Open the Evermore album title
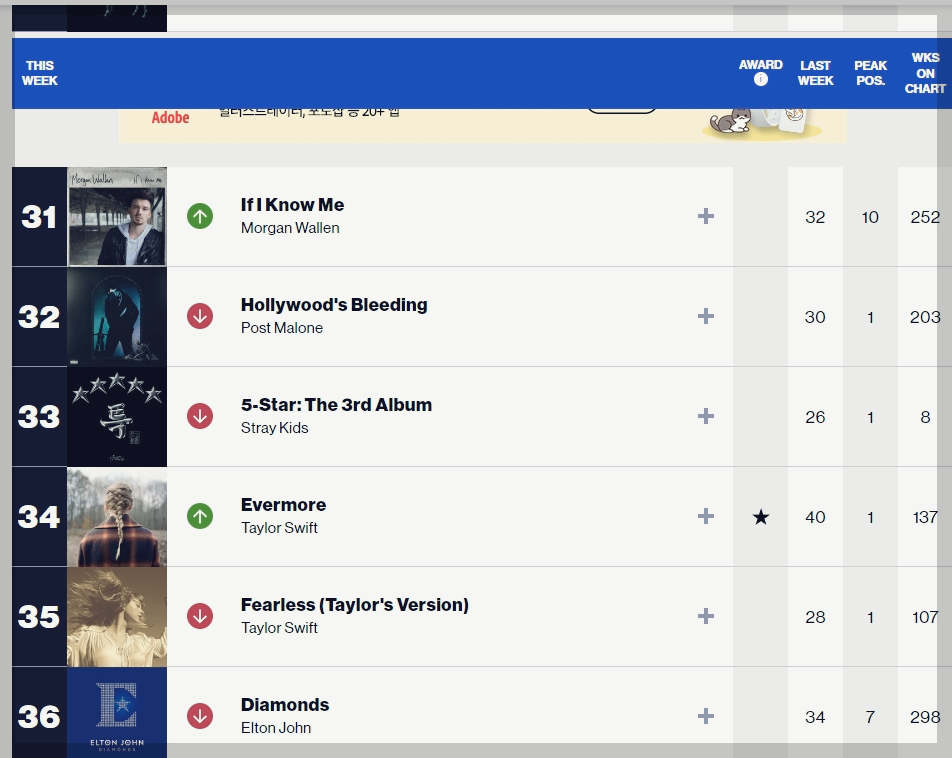Viewport: 952px width, 758px height. [x=283, y=505]
